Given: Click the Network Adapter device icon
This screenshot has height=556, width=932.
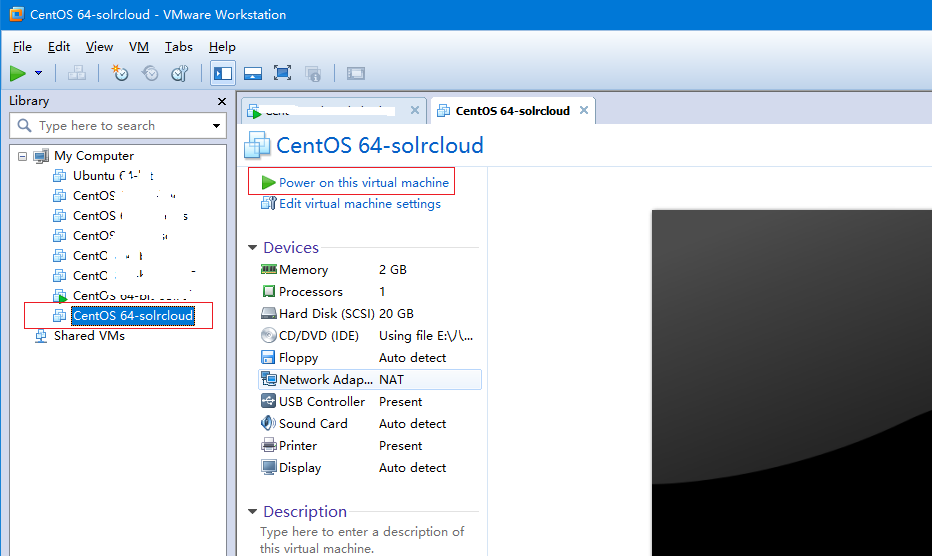Looking at the screenshot, I should coord(269,379).
